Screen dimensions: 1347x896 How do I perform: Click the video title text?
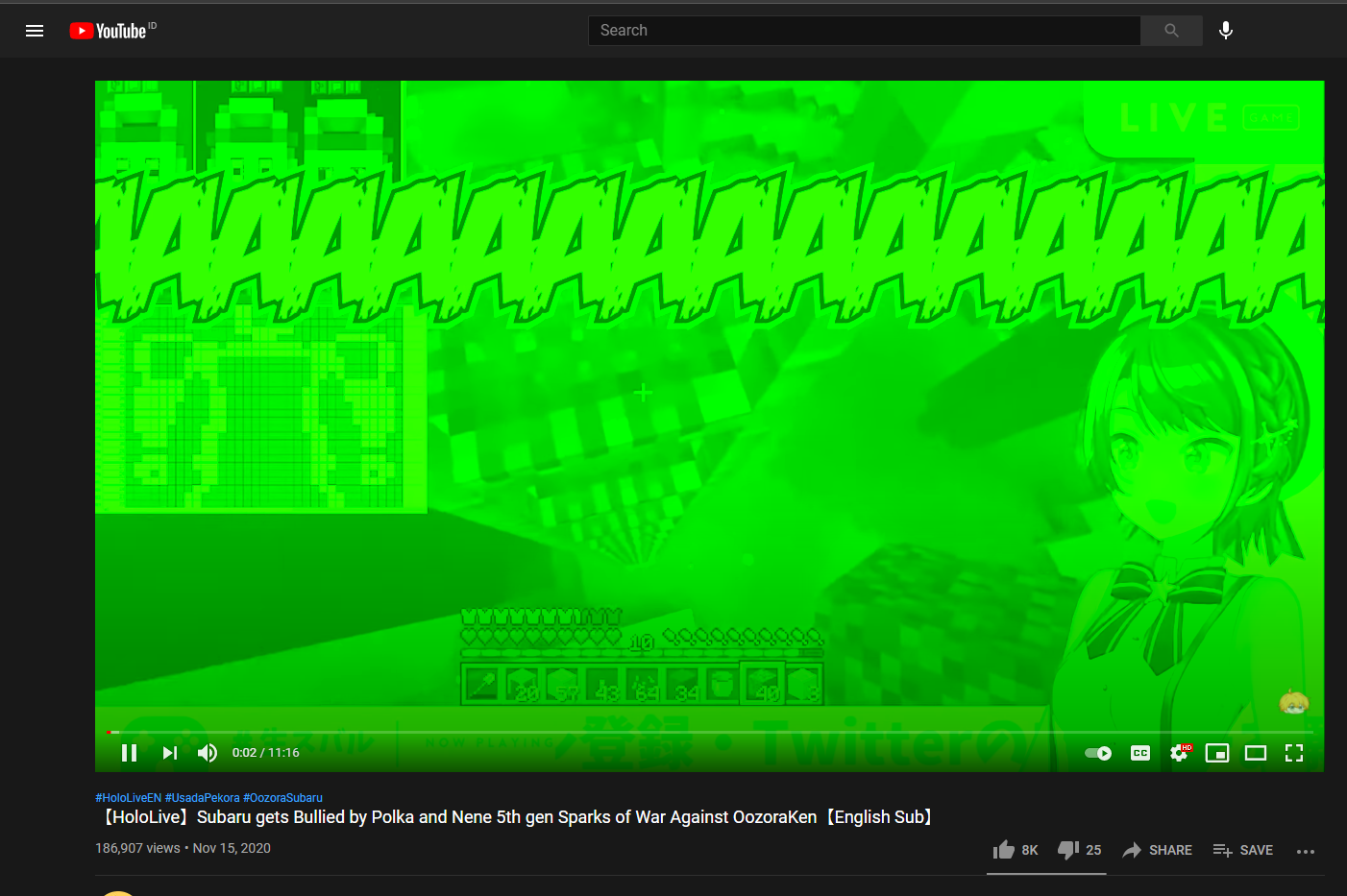[516, 817]
